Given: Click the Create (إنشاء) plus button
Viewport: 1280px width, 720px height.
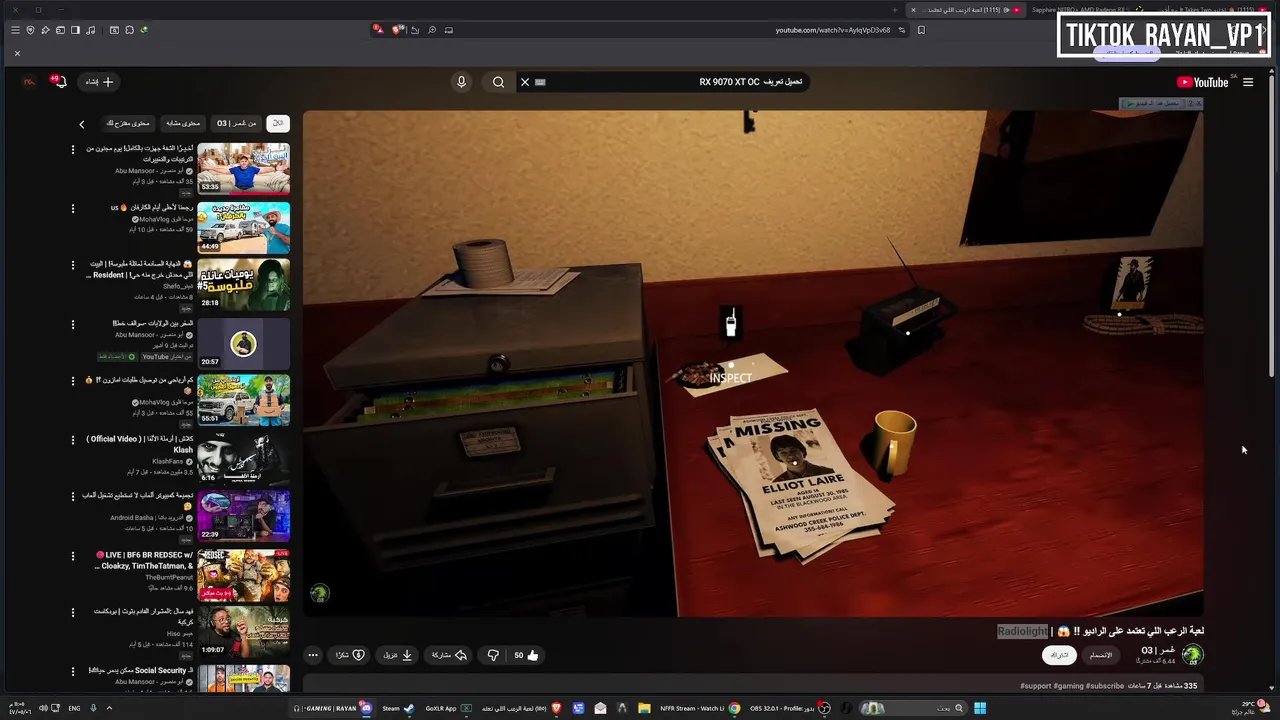Looking at the screenshot, I should pyautogui.click(x=100, y=82).
